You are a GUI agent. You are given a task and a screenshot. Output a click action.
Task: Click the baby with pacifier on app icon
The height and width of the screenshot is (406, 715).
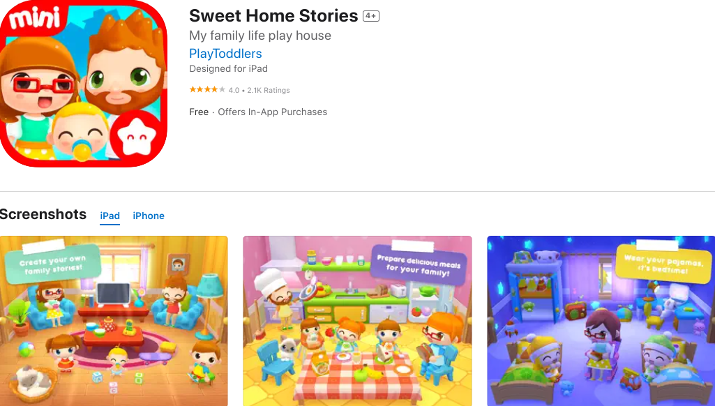(x=81, y=131)
